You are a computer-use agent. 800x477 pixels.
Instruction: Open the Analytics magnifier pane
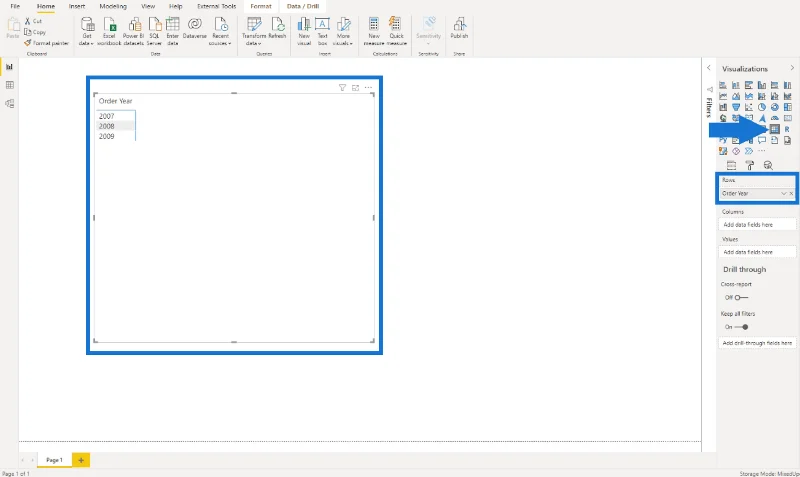pos(768,165)
